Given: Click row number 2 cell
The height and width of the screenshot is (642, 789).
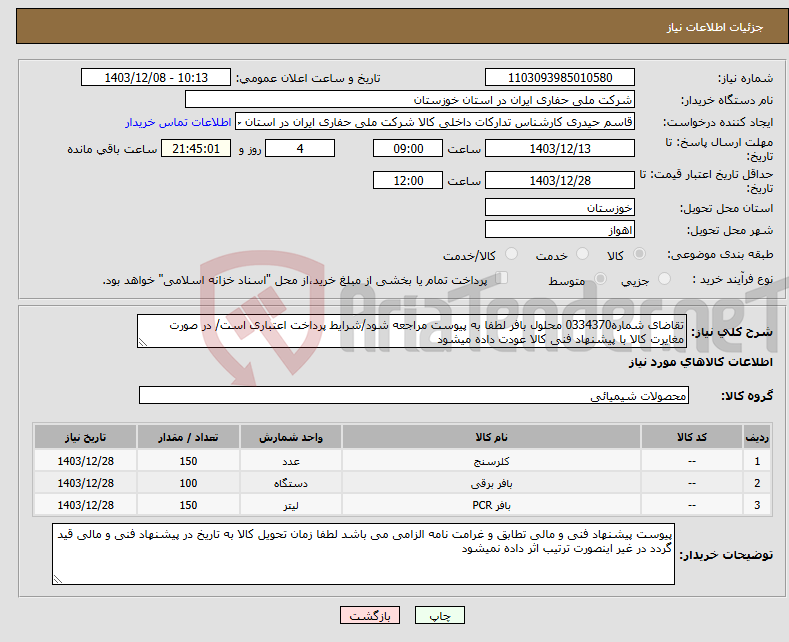Looking at the screenshot, I should pos(757,483).
